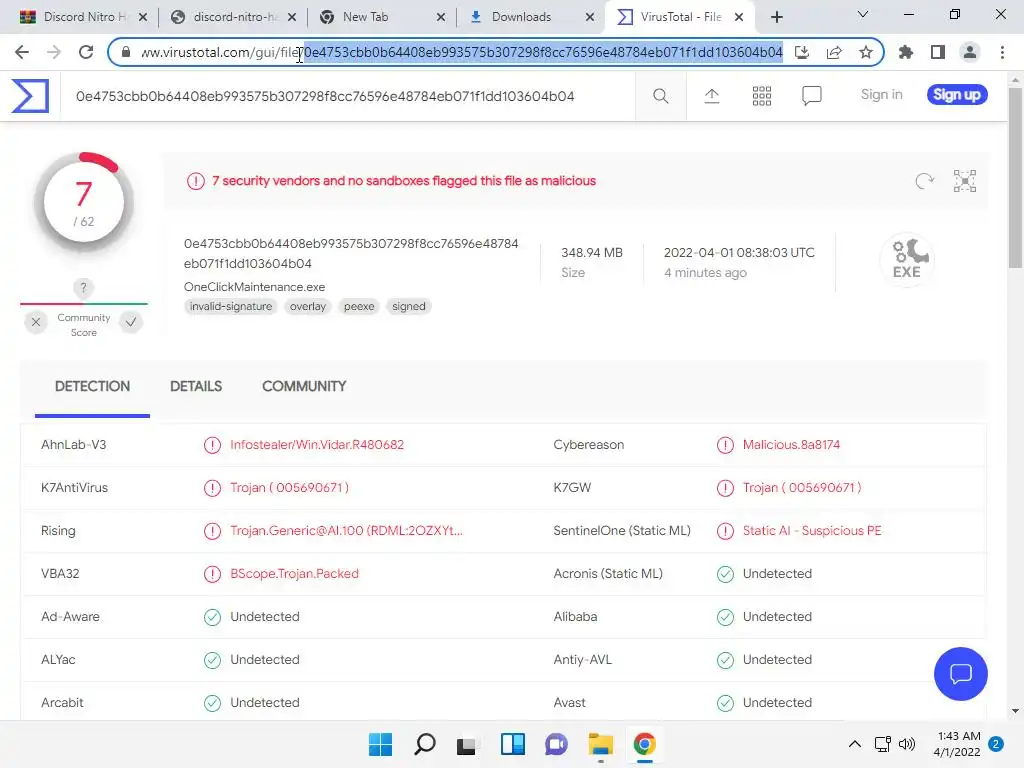Click the EXE file type icon

907,259
